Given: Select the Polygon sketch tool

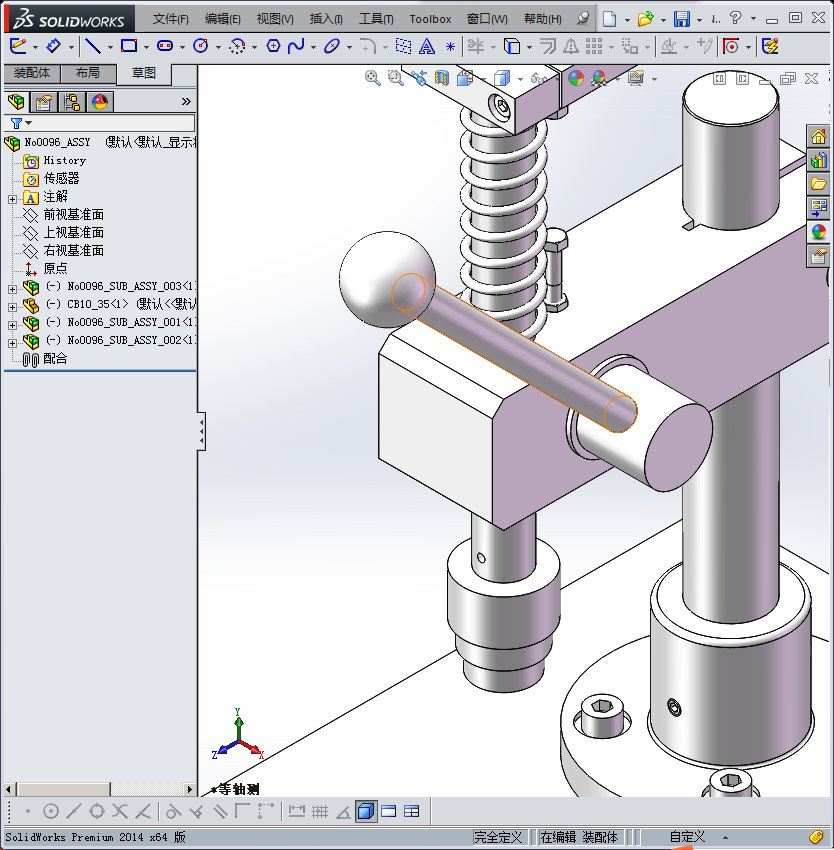Looking at the screenshot, I should (273, 46).
